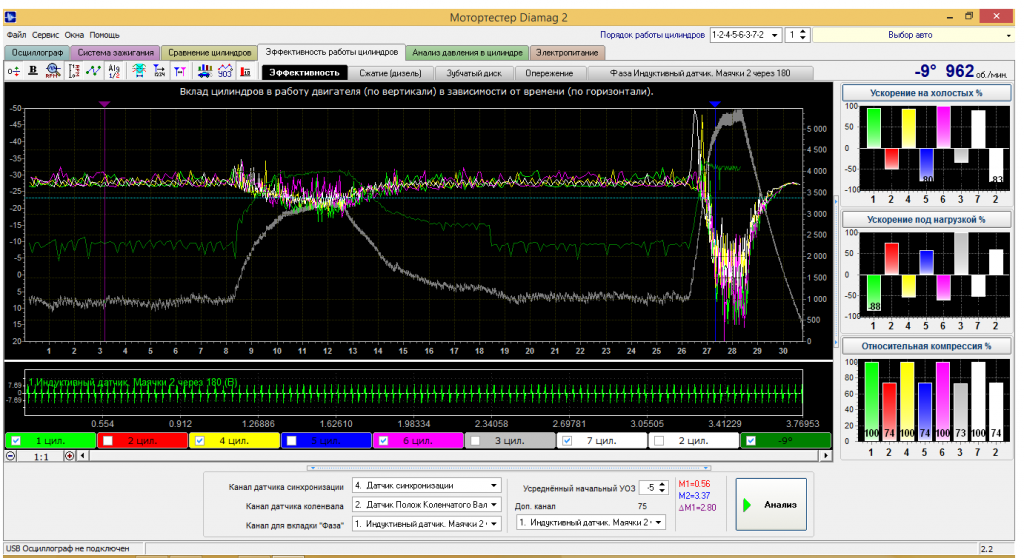This screenshot has width=1024, height=558.
Task: Click the zoom-in plus icon
Action: [69, 456]
